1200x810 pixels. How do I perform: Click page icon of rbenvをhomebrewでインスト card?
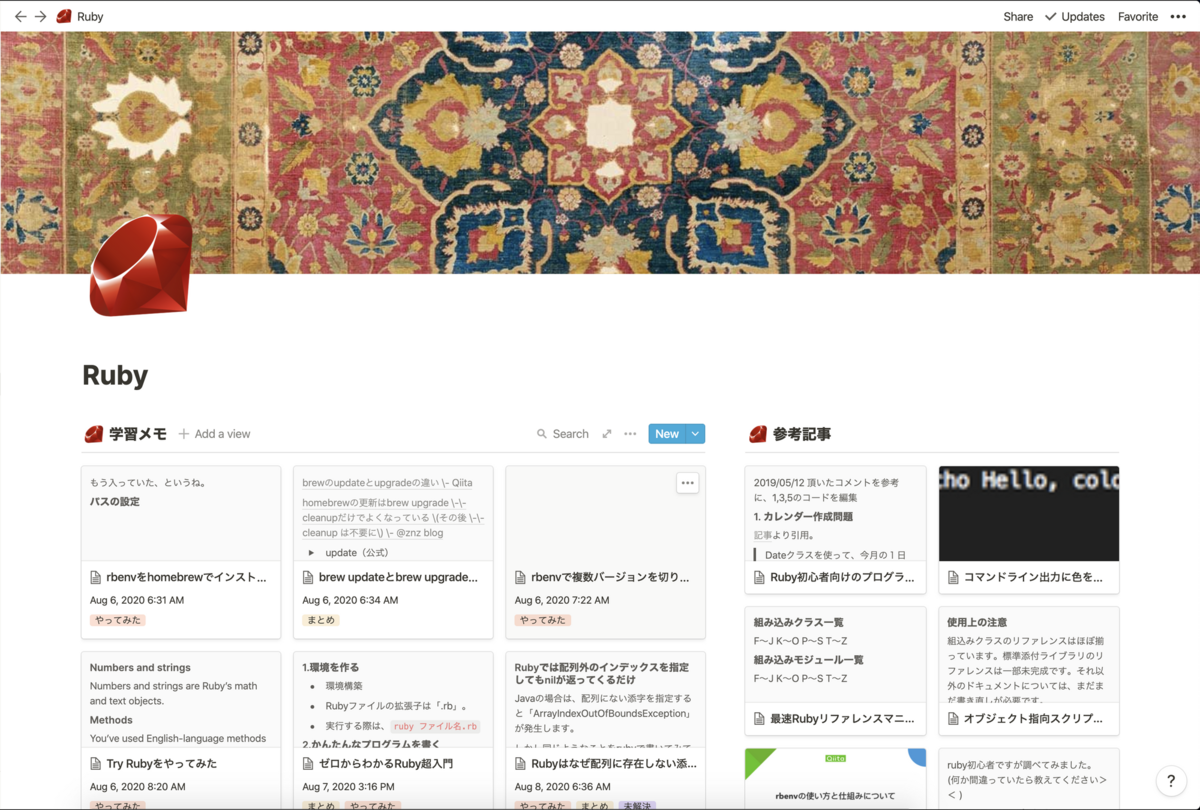point(96,577)
